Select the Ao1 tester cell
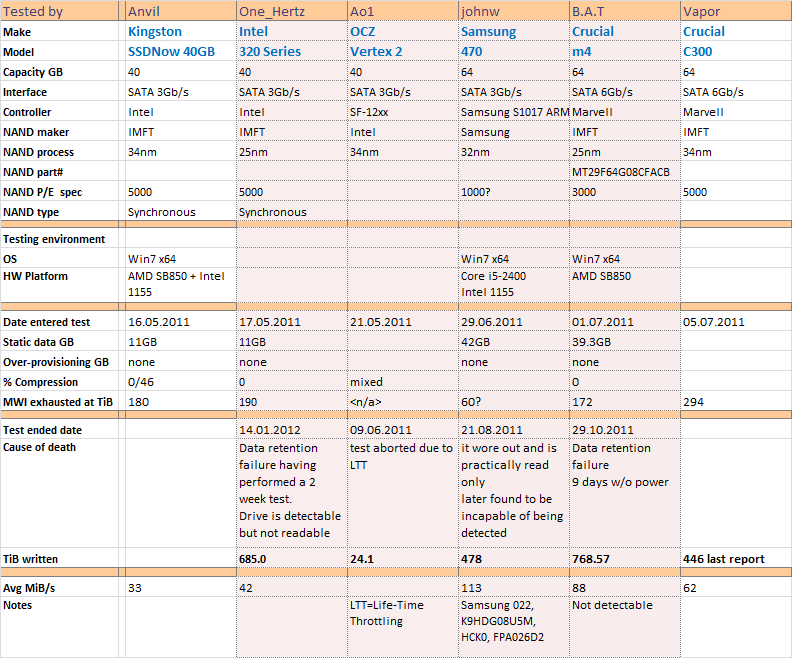 point(403,11)
